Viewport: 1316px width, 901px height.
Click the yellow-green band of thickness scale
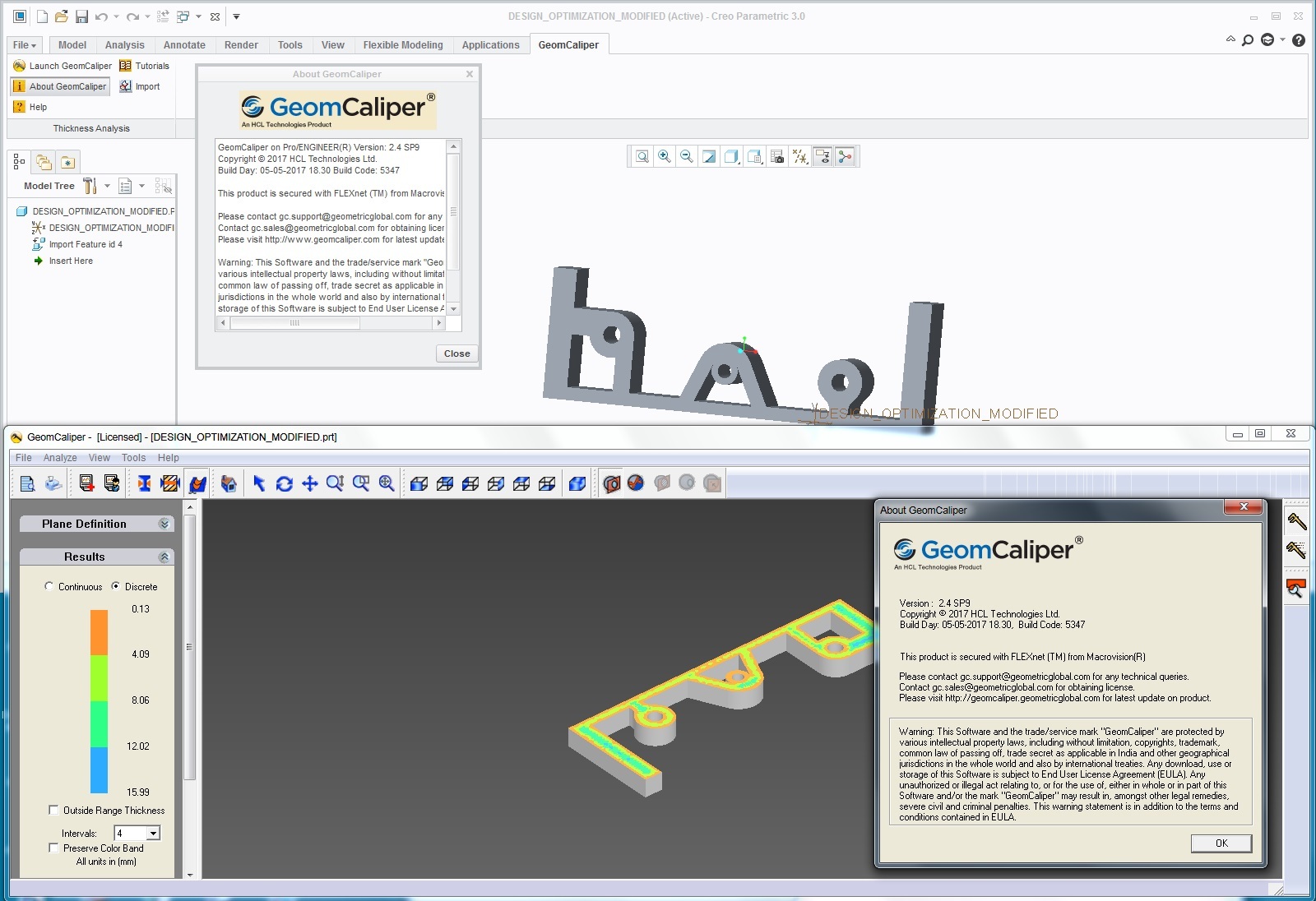tap(99, 677)
